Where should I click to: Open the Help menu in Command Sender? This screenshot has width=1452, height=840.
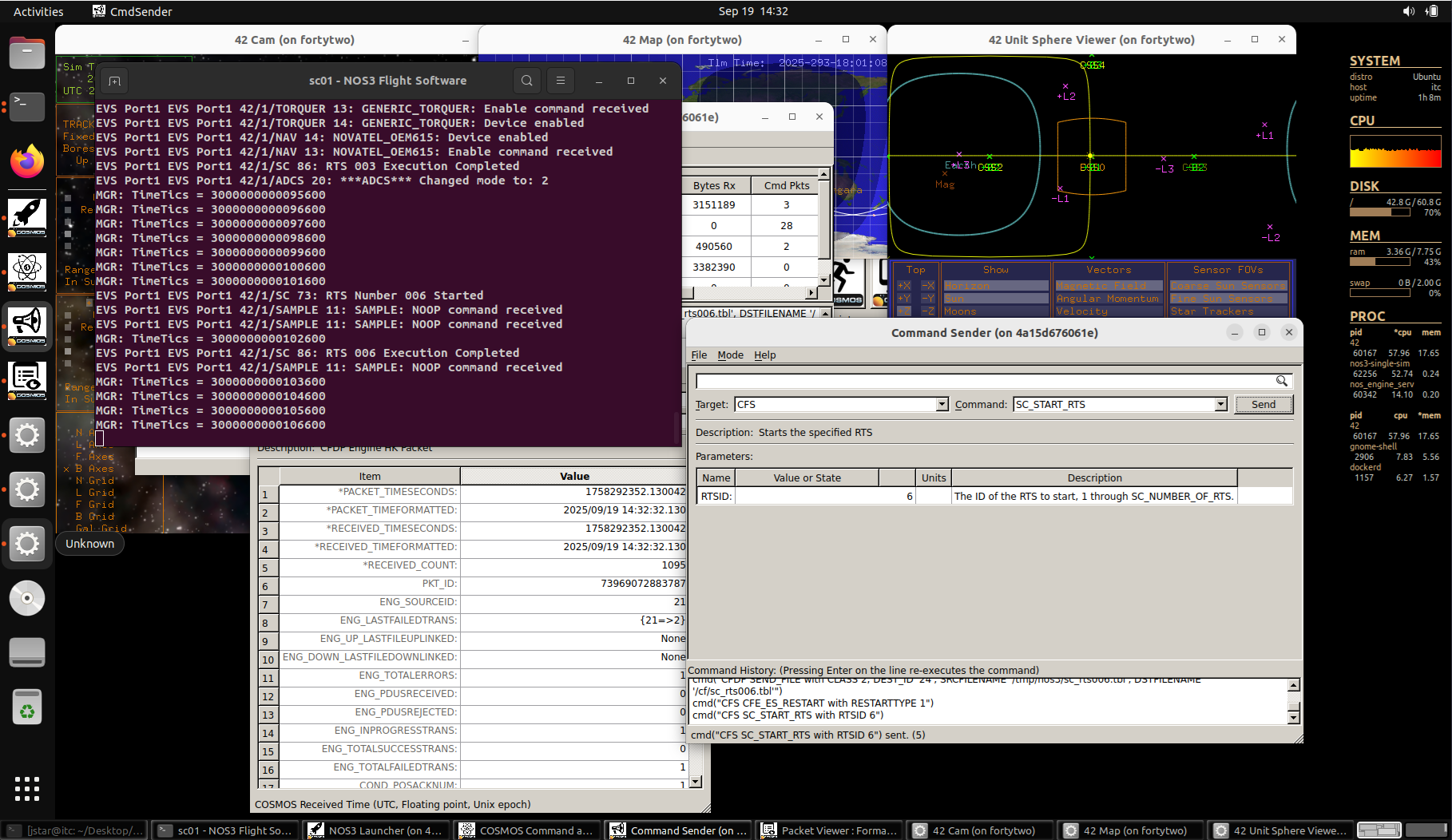pos(765,355)
